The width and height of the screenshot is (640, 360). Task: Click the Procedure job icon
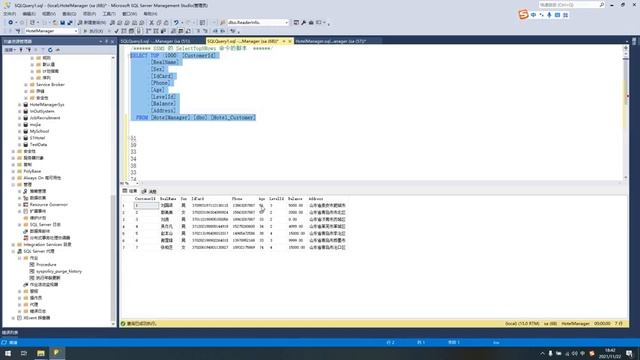point(32,264)
